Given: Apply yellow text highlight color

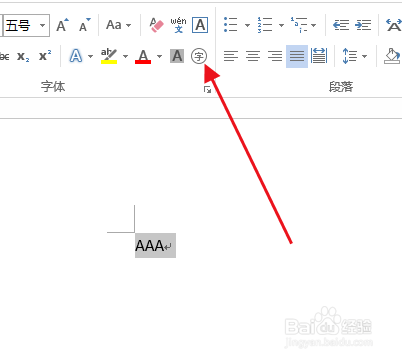Looking at the screenshot, I should pyautogui.click(x=109, y=56).
